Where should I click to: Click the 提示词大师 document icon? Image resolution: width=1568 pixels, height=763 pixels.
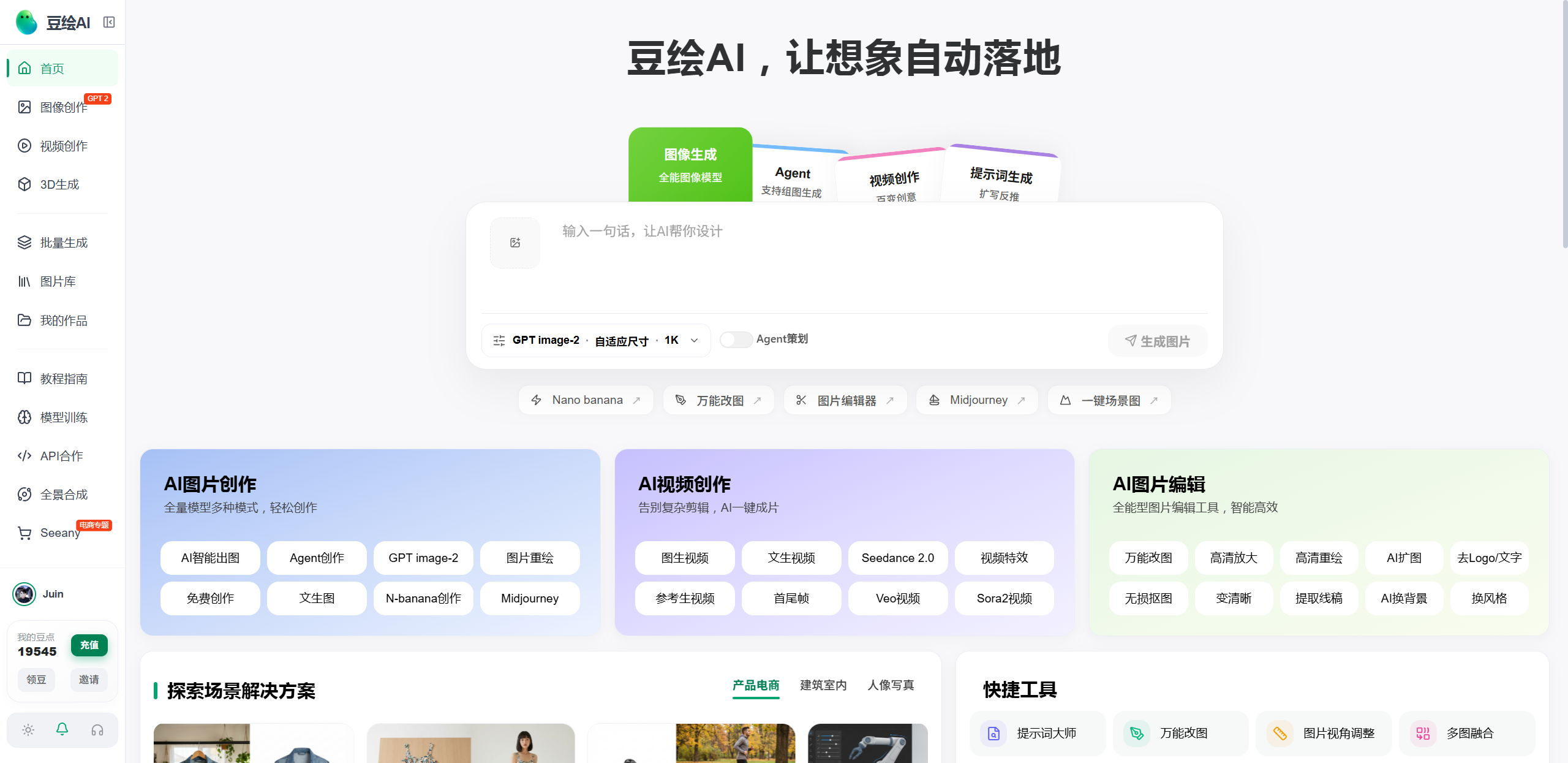994,733
